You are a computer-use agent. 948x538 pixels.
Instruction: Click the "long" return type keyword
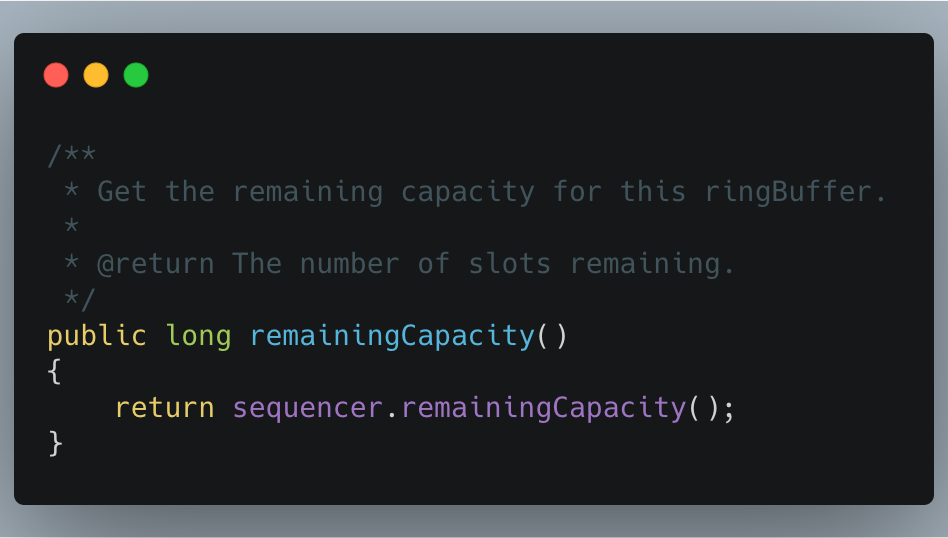(x=198, y=336)
